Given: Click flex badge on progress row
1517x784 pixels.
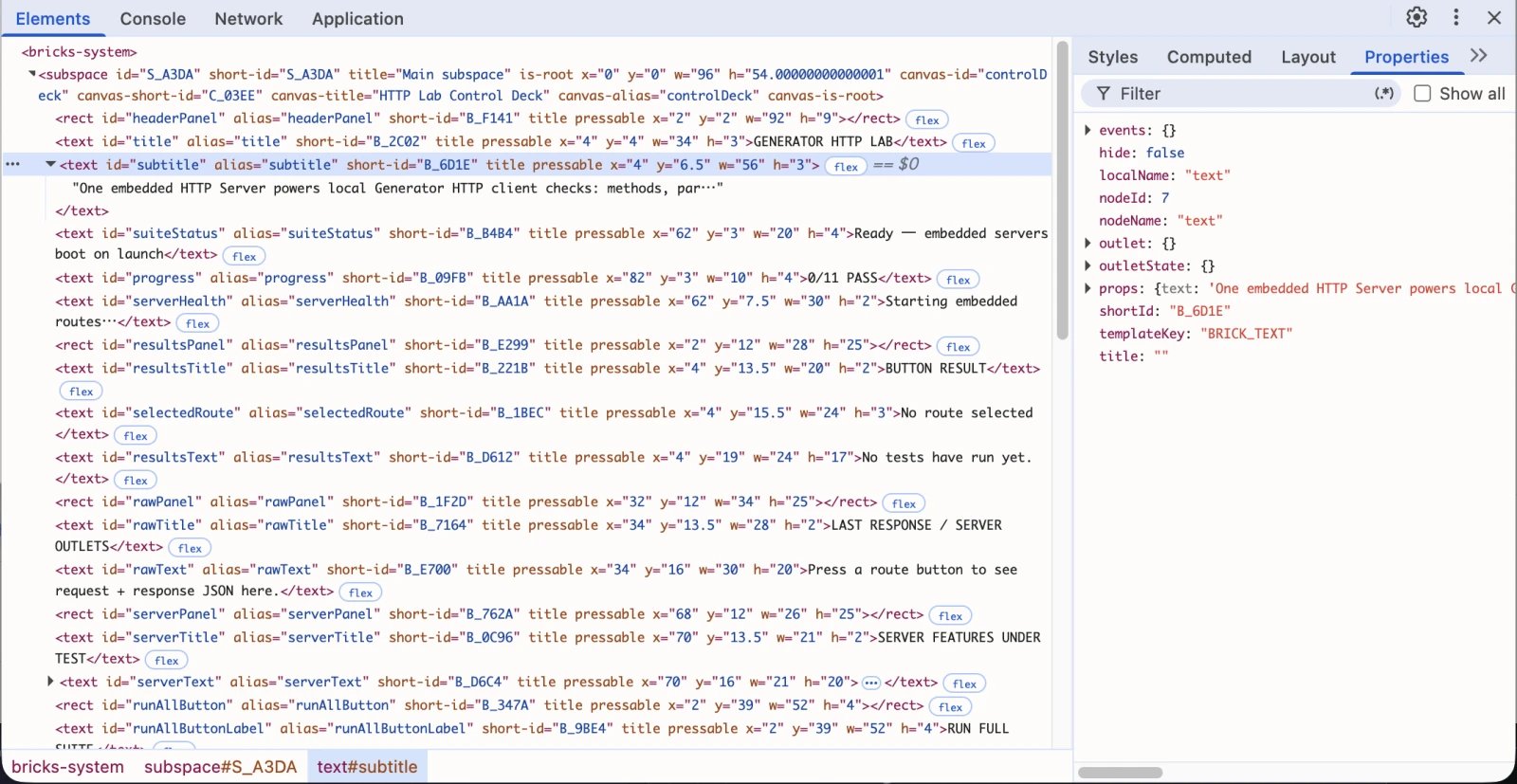Looking at the screenshot, I should click(959, 280).
